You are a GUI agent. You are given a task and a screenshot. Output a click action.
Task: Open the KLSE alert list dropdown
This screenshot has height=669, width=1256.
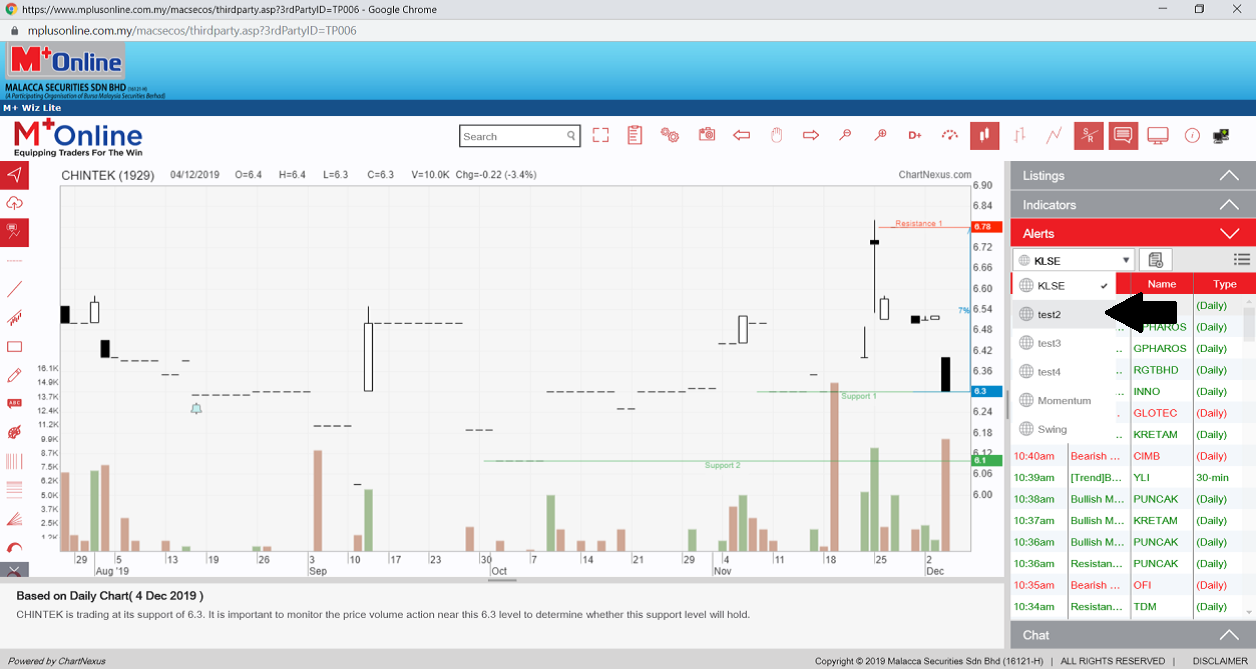coord(1074,260)
